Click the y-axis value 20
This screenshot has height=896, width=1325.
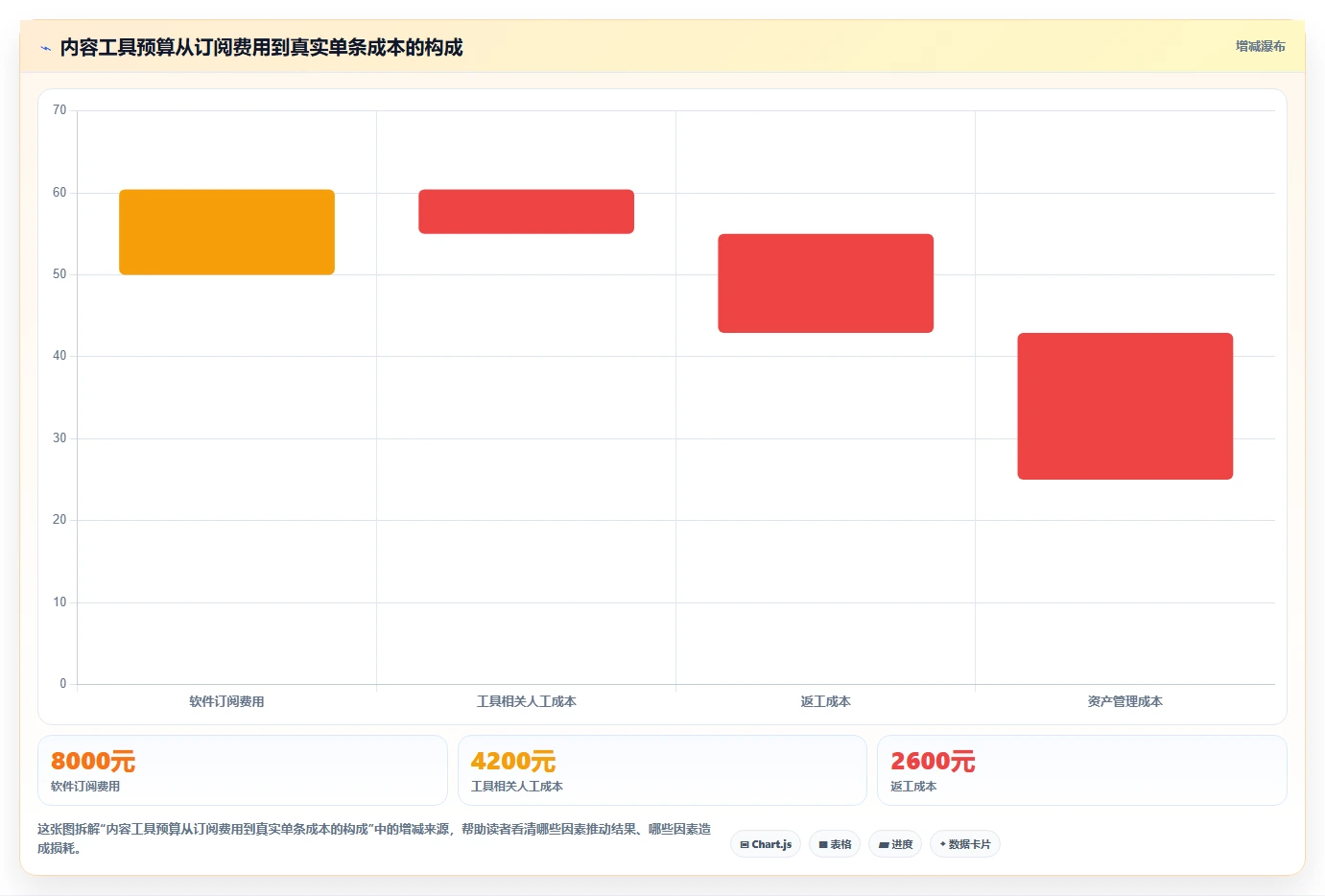tap(59, 520)
